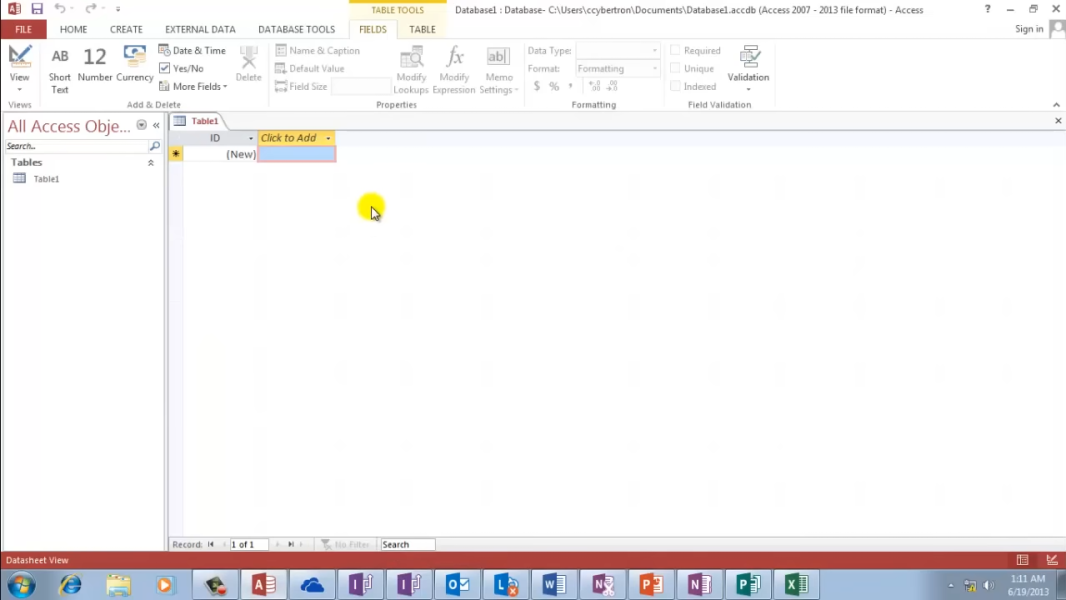
Task: Open the Windows Start button
Action: [21, 584]
